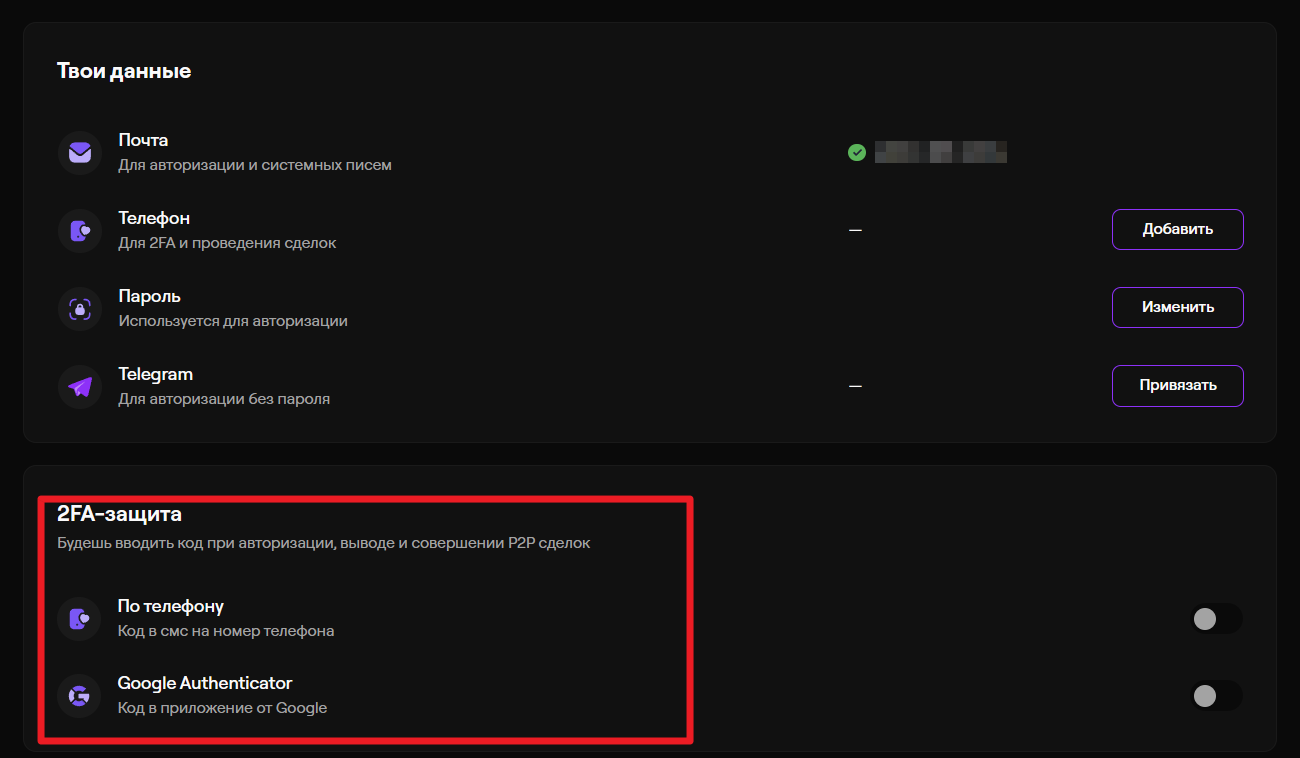Enable the По телефону 2FA toggle

[x=1216, y=619]
